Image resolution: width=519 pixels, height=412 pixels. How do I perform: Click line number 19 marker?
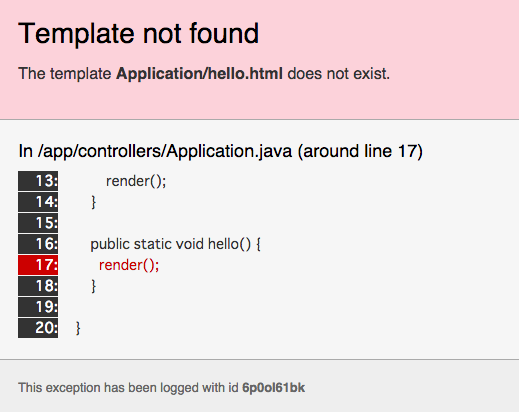pos(38,307)
